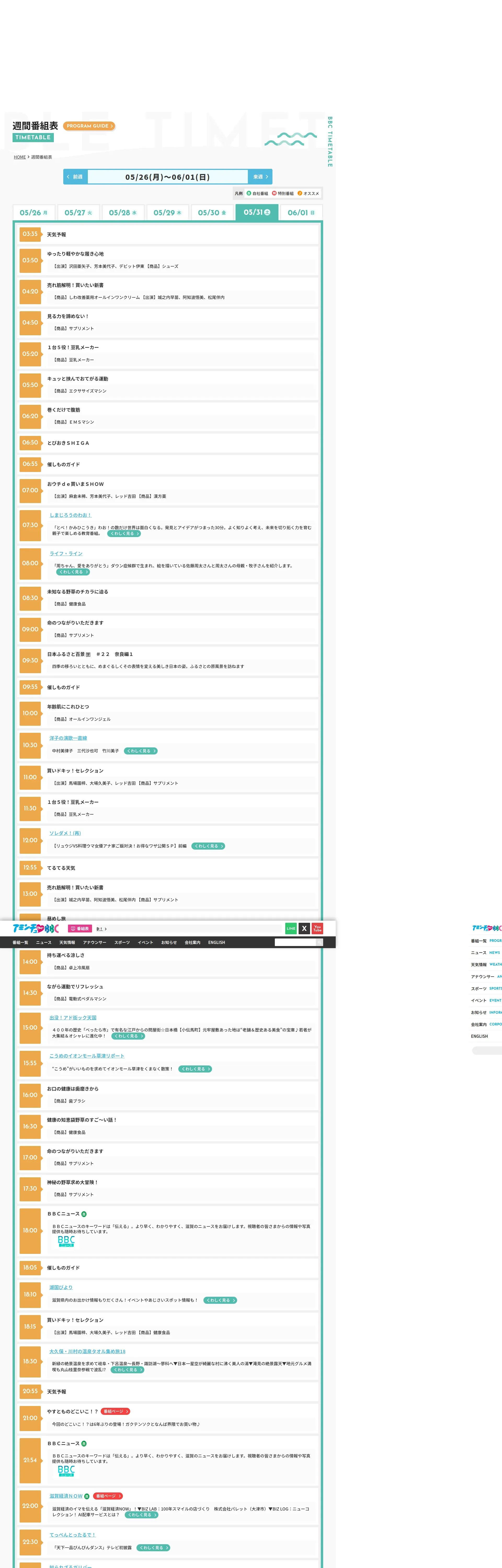The image size is (502, 1568).
Task: Select the 05/26 Monday tab
Action: pyautogui.click(x=33, y=212)
